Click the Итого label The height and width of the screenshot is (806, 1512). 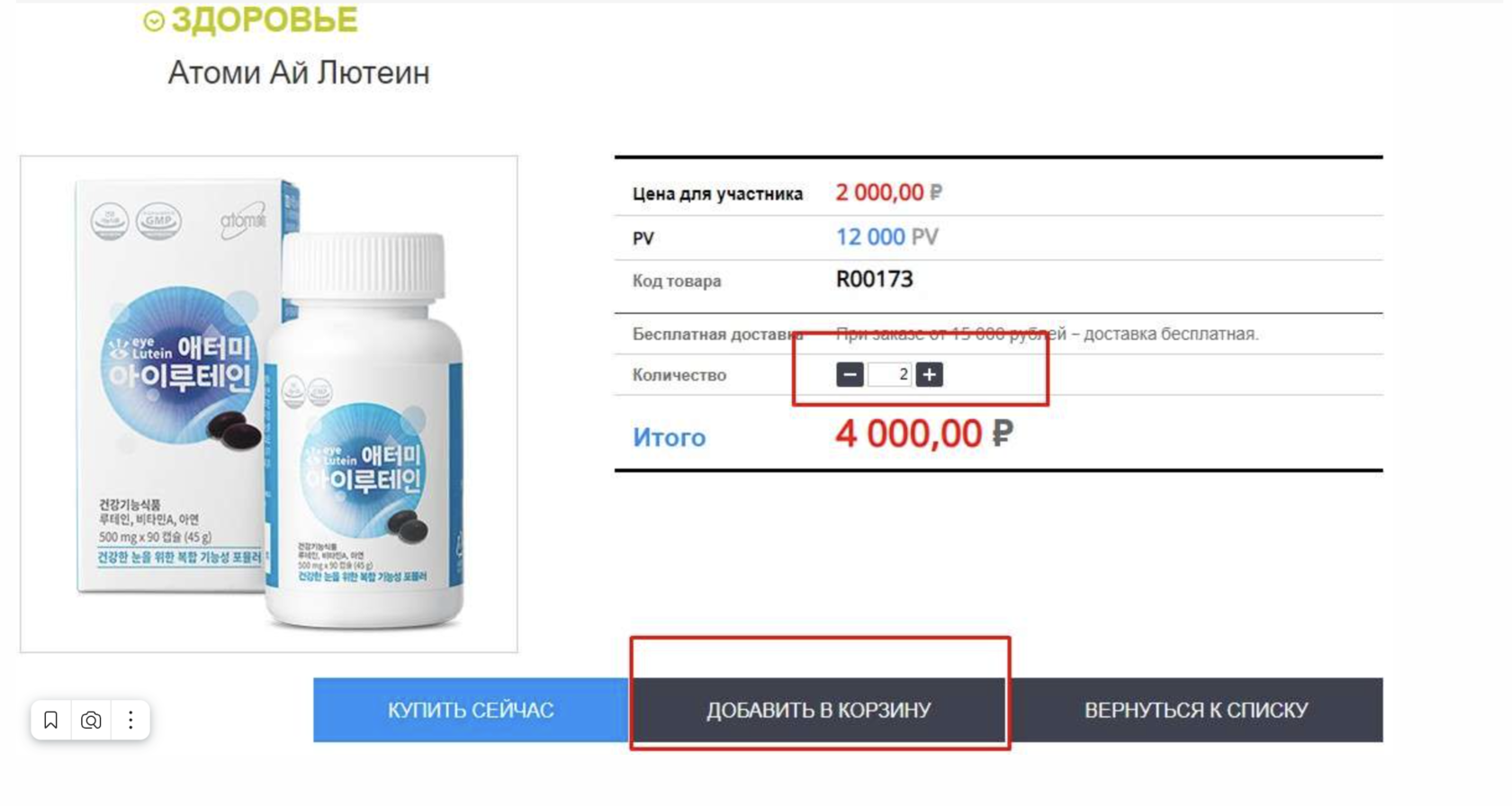click(669, 437)
